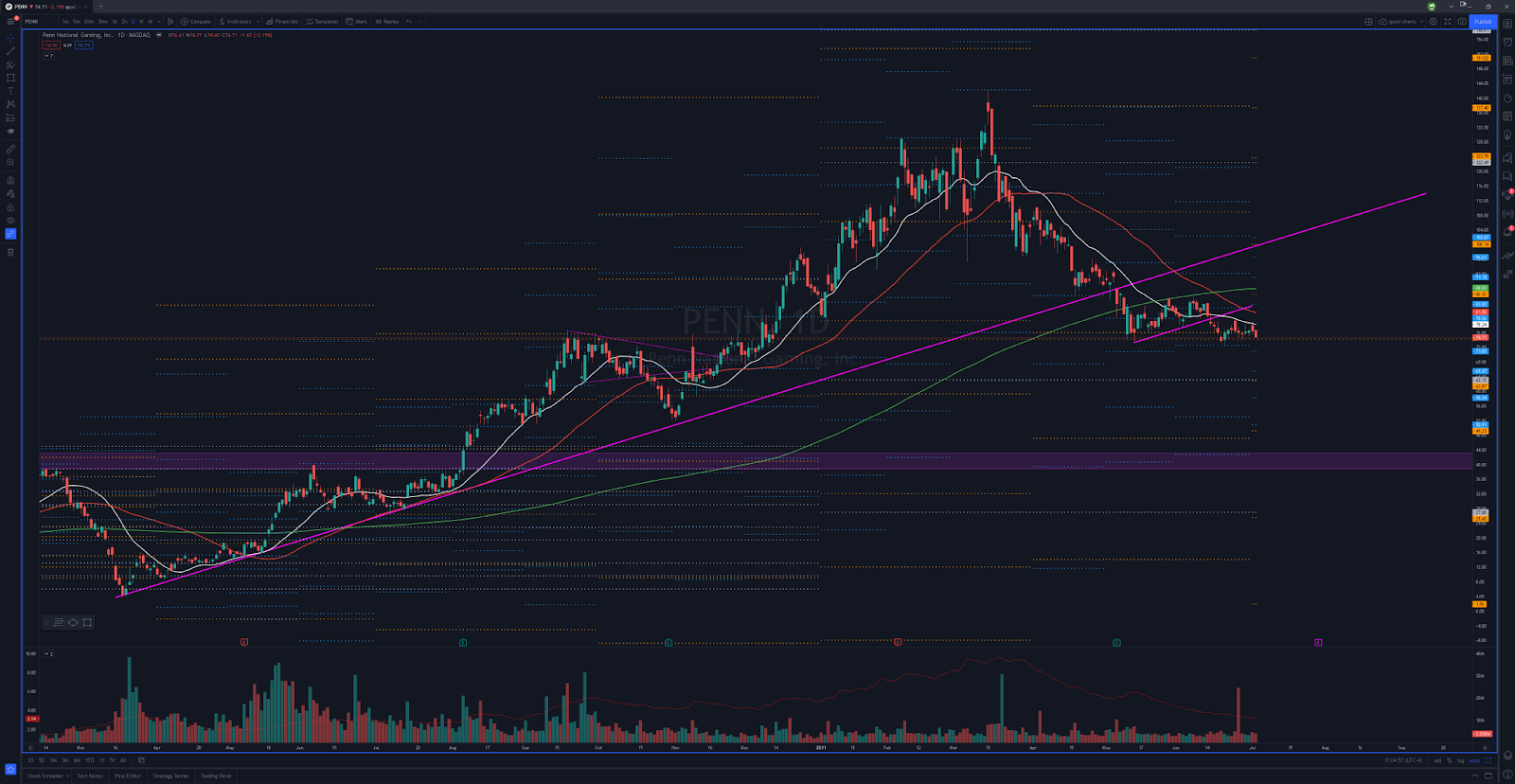
Task: Click the highlighted blue drawing tool icon
Action: pos(10,234)
